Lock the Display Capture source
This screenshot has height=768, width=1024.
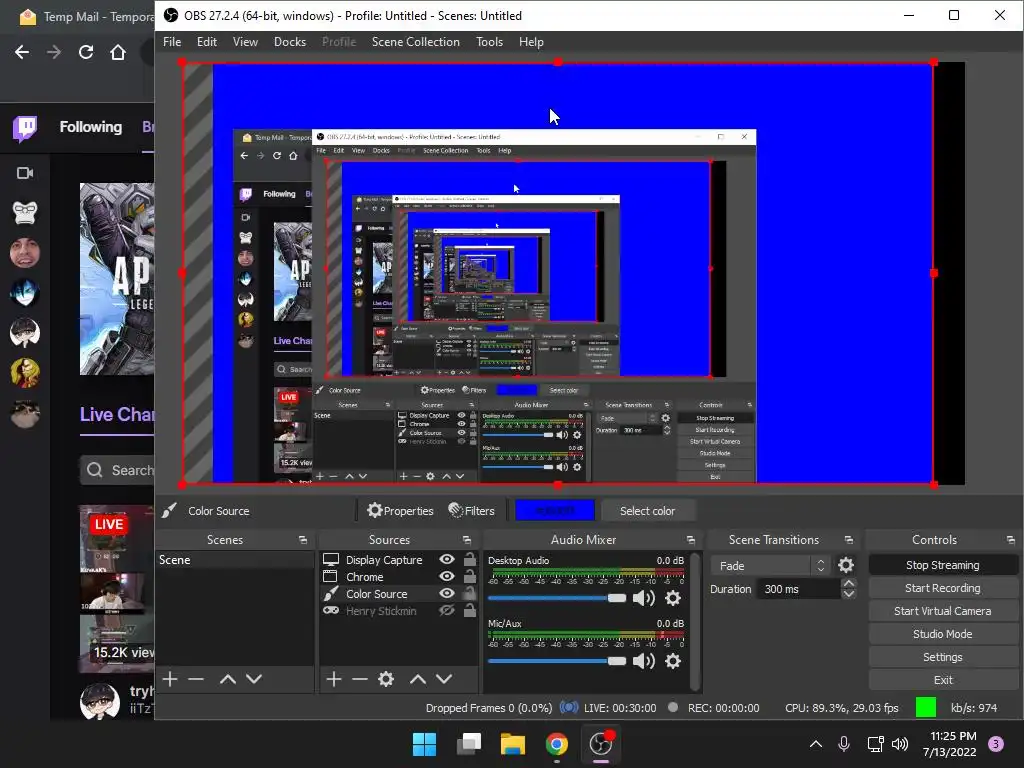coord(470,560)
